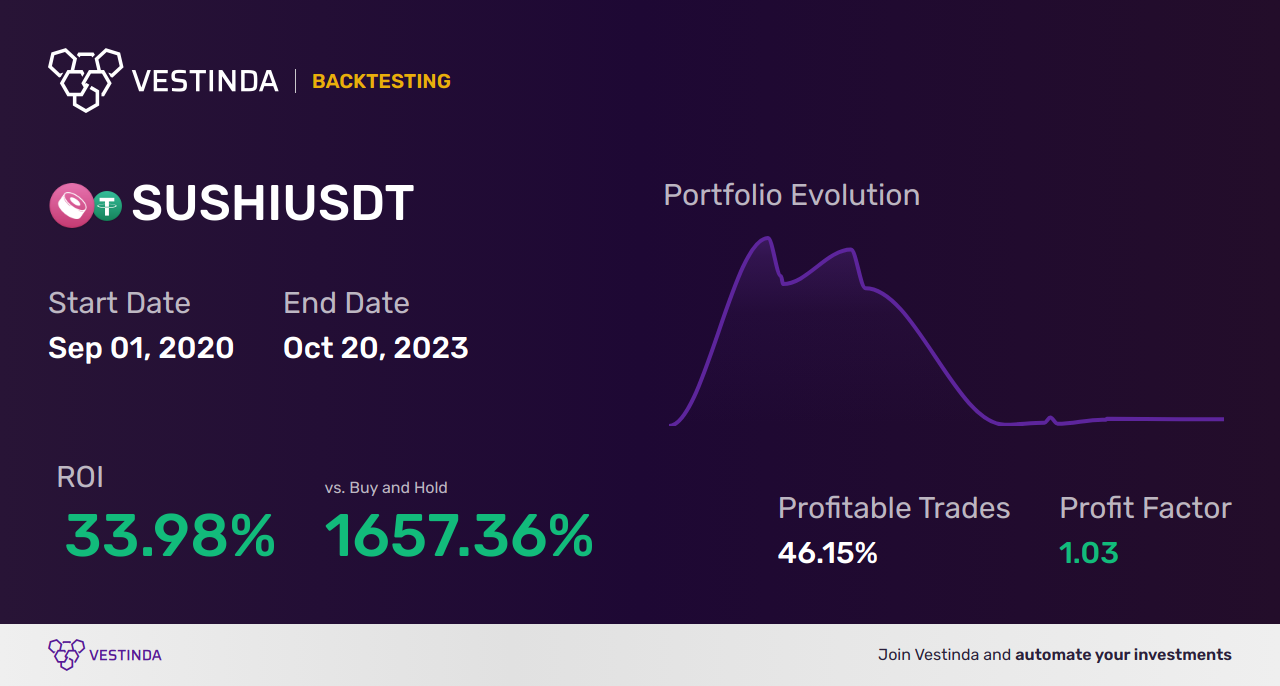Screen dimensions: 1280x686
Task: Click the green Tether coin icon
Action: tap(107, 206)
